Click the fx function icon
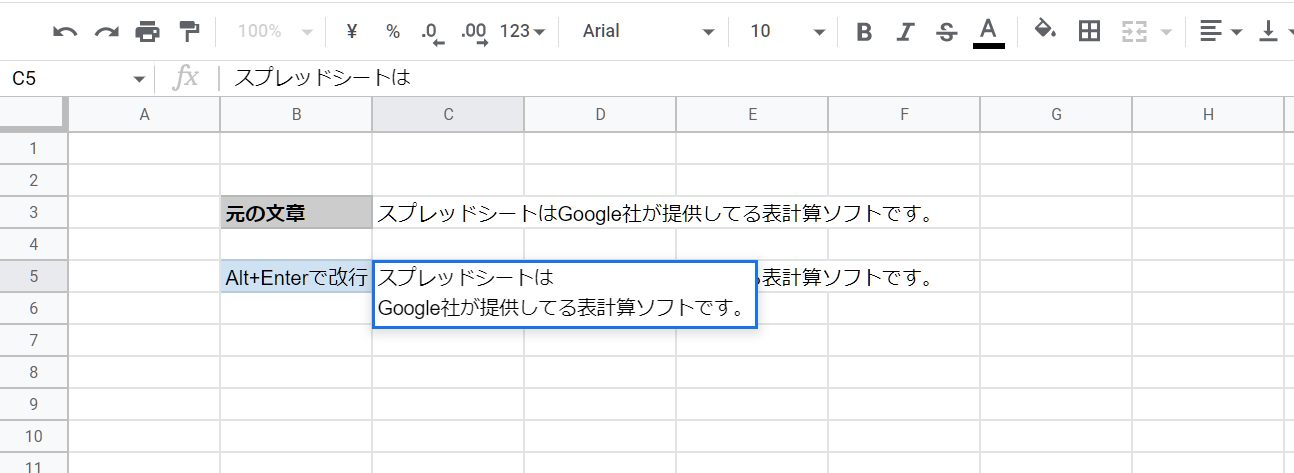 185,78
